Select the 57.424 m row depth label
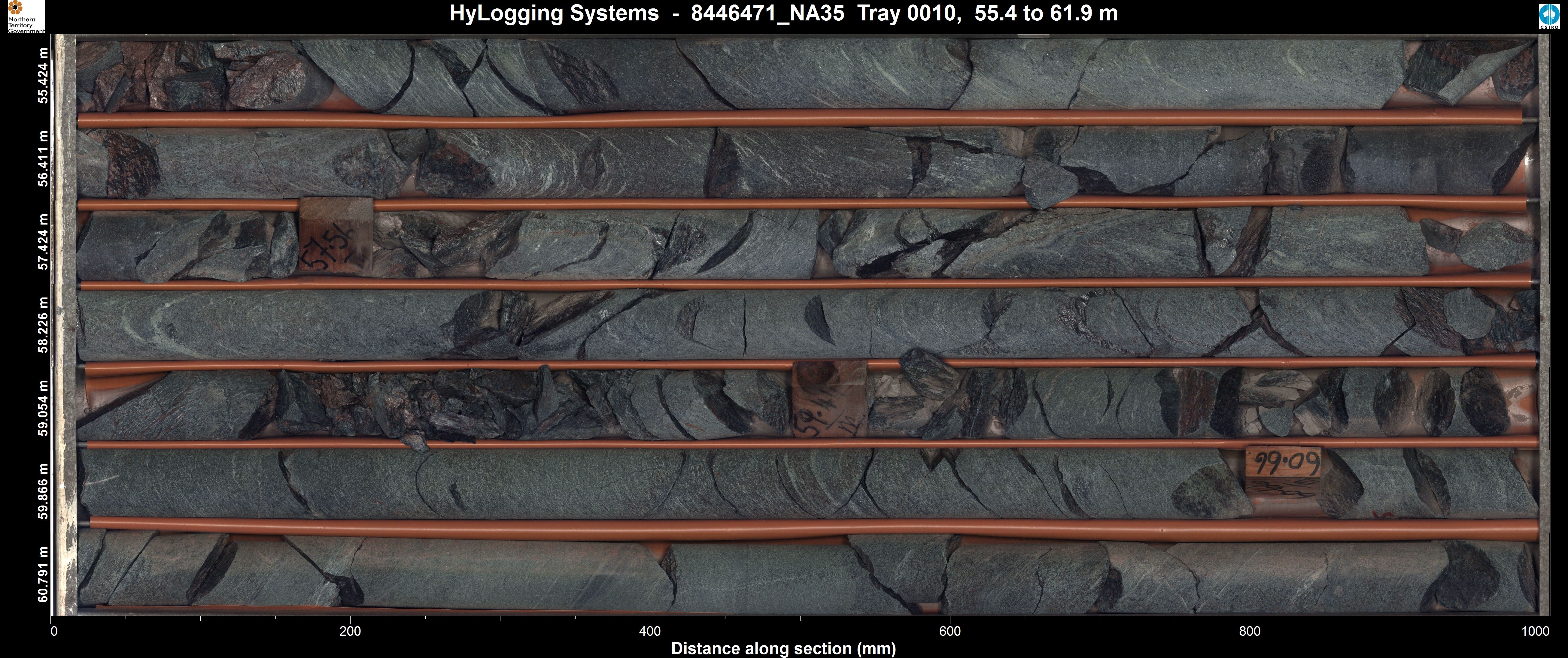Image resolution: width=1568 pixels, height=658 pixels. tap(43, 241)
